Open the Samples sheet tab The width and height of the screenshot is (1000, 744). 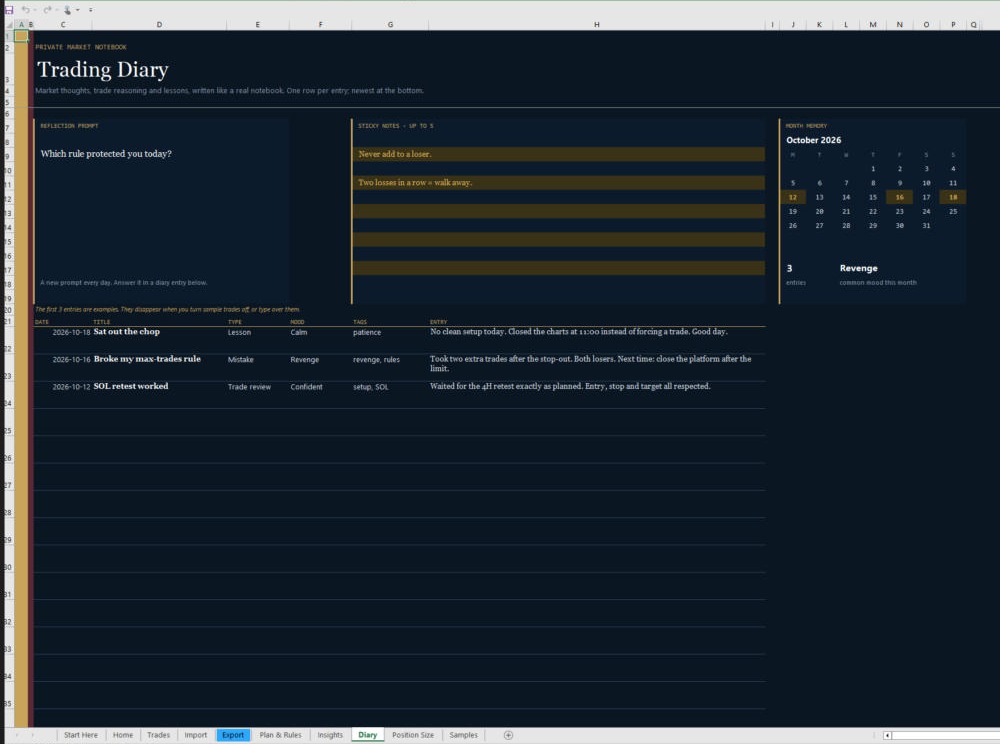pyautogui.click(x=463, y=735)
